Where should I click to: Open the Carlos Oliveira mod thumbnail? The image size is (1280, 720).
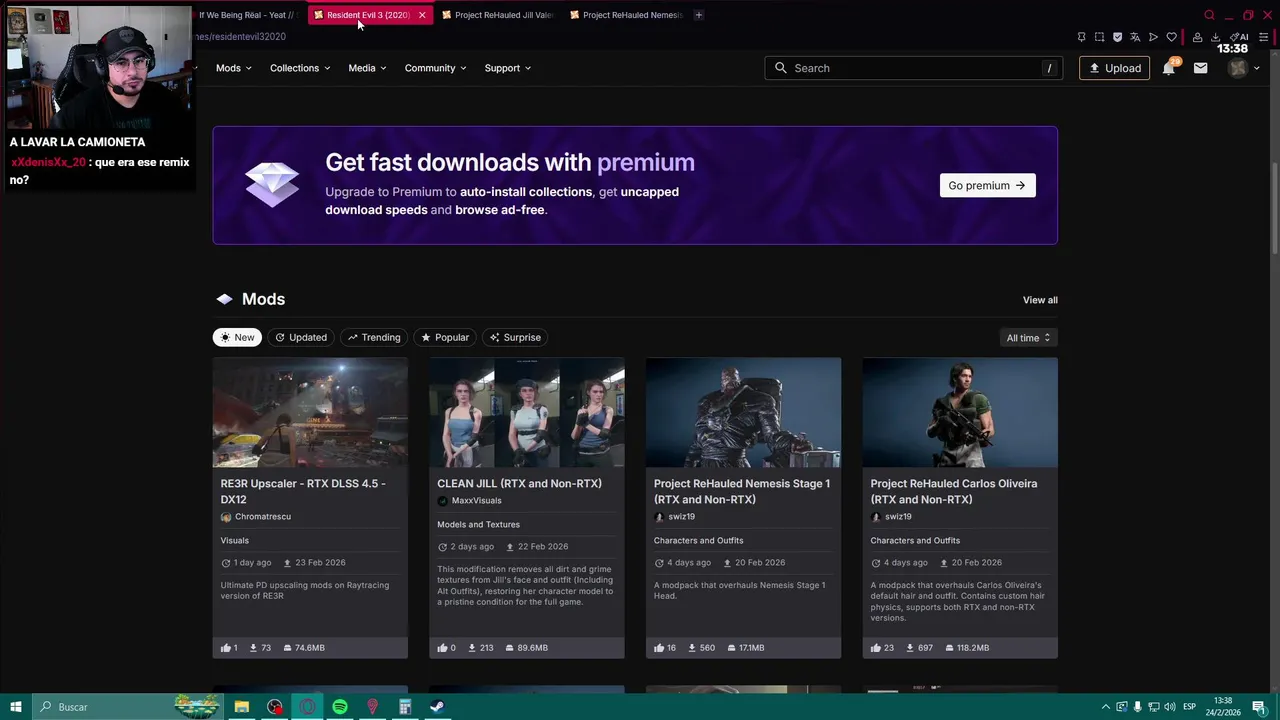point(960,412)
